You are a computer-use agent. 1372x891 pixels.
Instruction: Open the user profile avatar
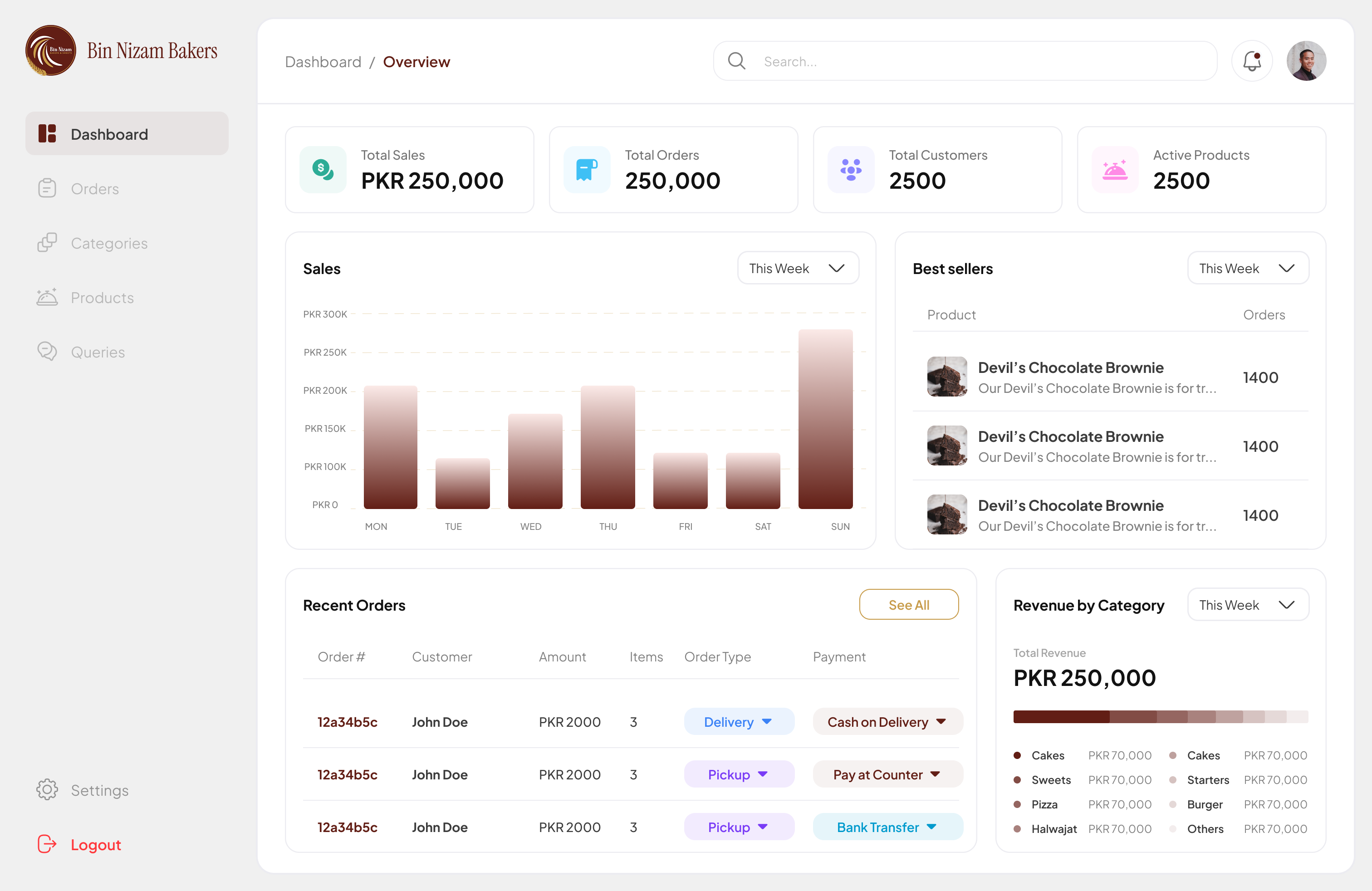point(1306,61)
